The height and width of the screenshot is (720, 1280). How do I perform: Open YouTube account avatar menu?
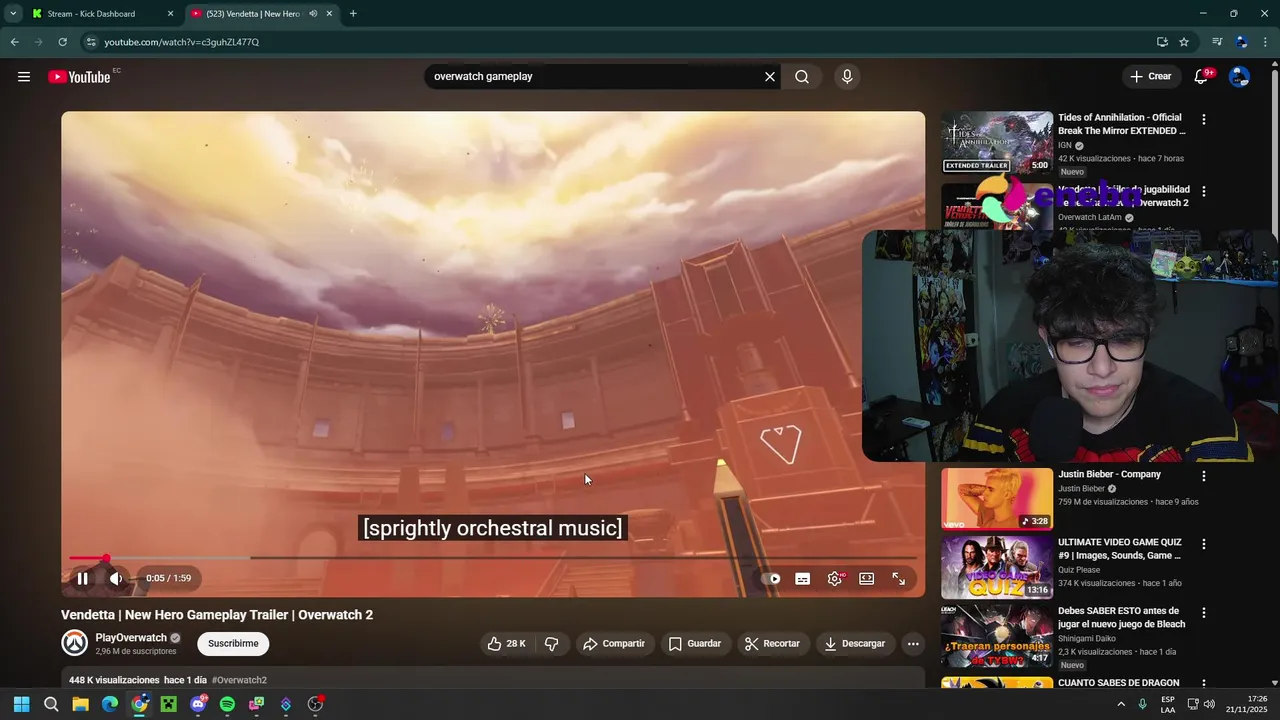pos(1239,77)
